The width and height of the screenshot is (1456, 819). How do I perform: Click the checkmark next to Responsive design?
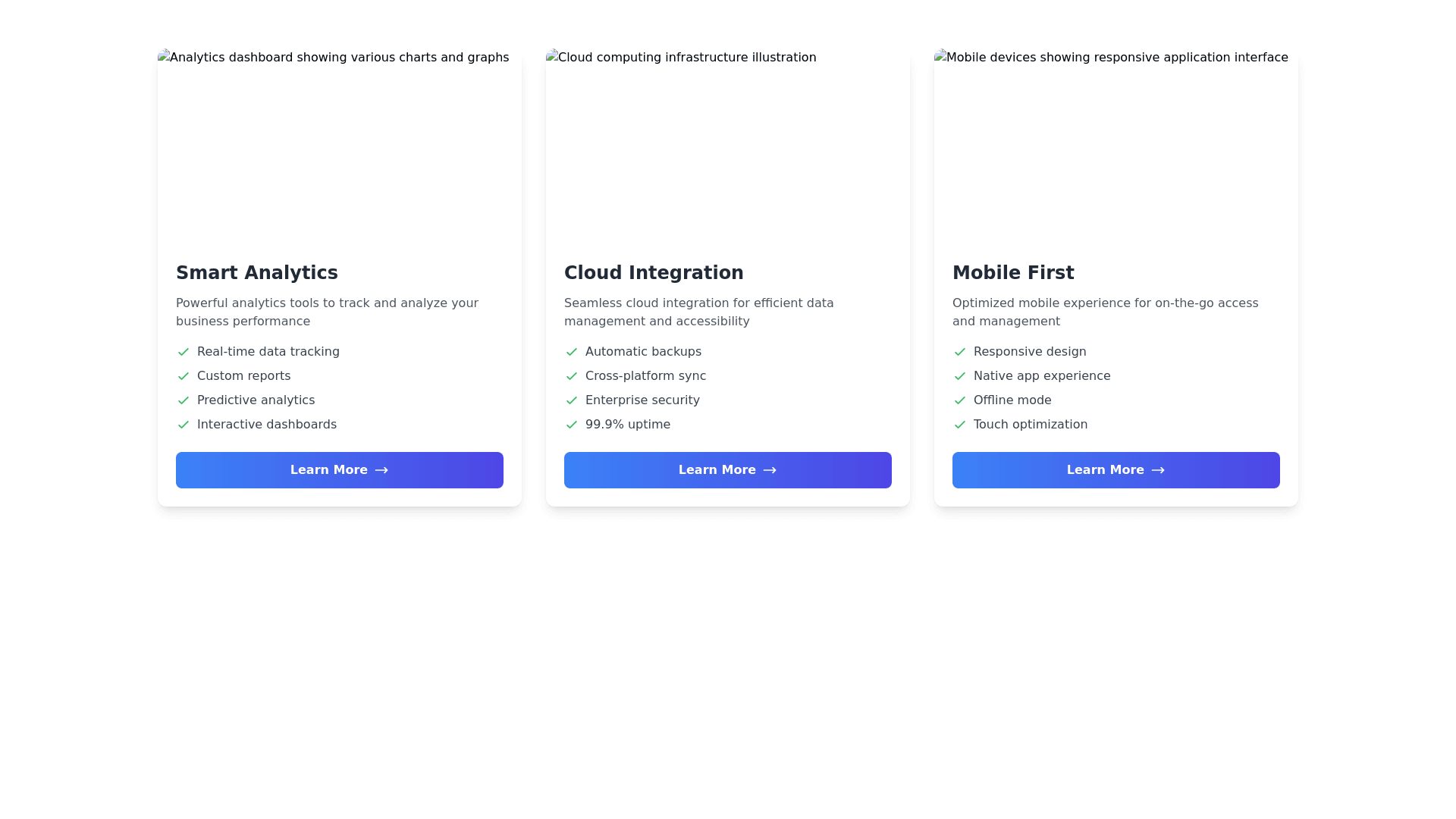click(959, 352)
